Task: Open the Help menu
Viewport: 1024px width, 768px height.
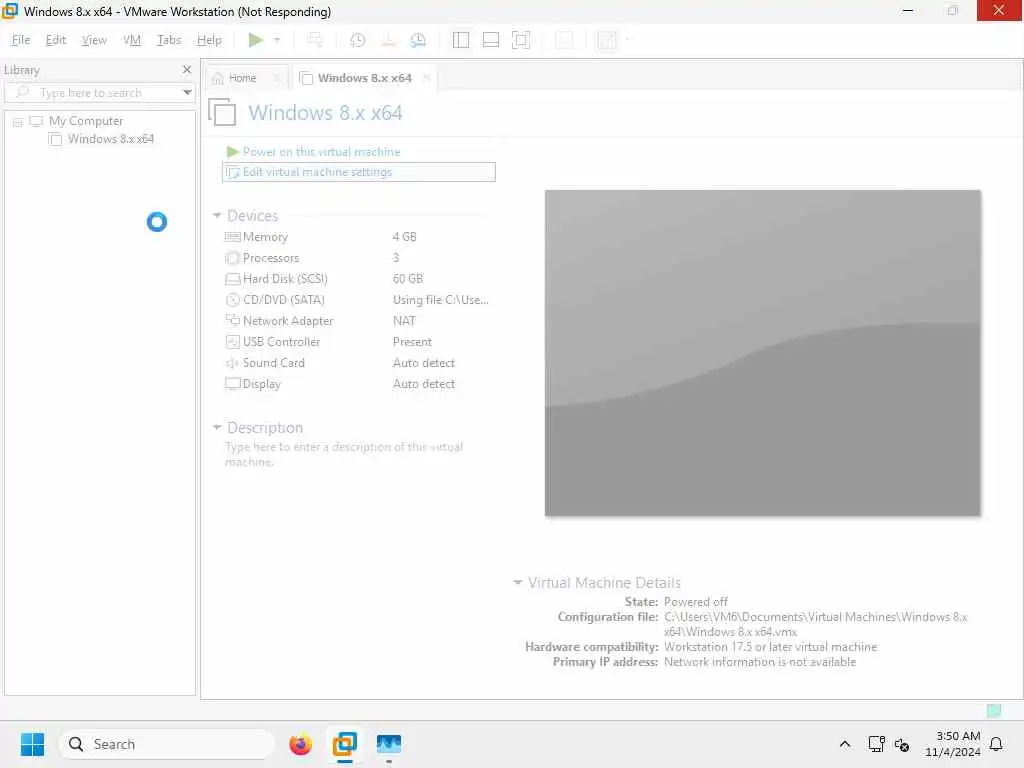Action: click(209, 40)
